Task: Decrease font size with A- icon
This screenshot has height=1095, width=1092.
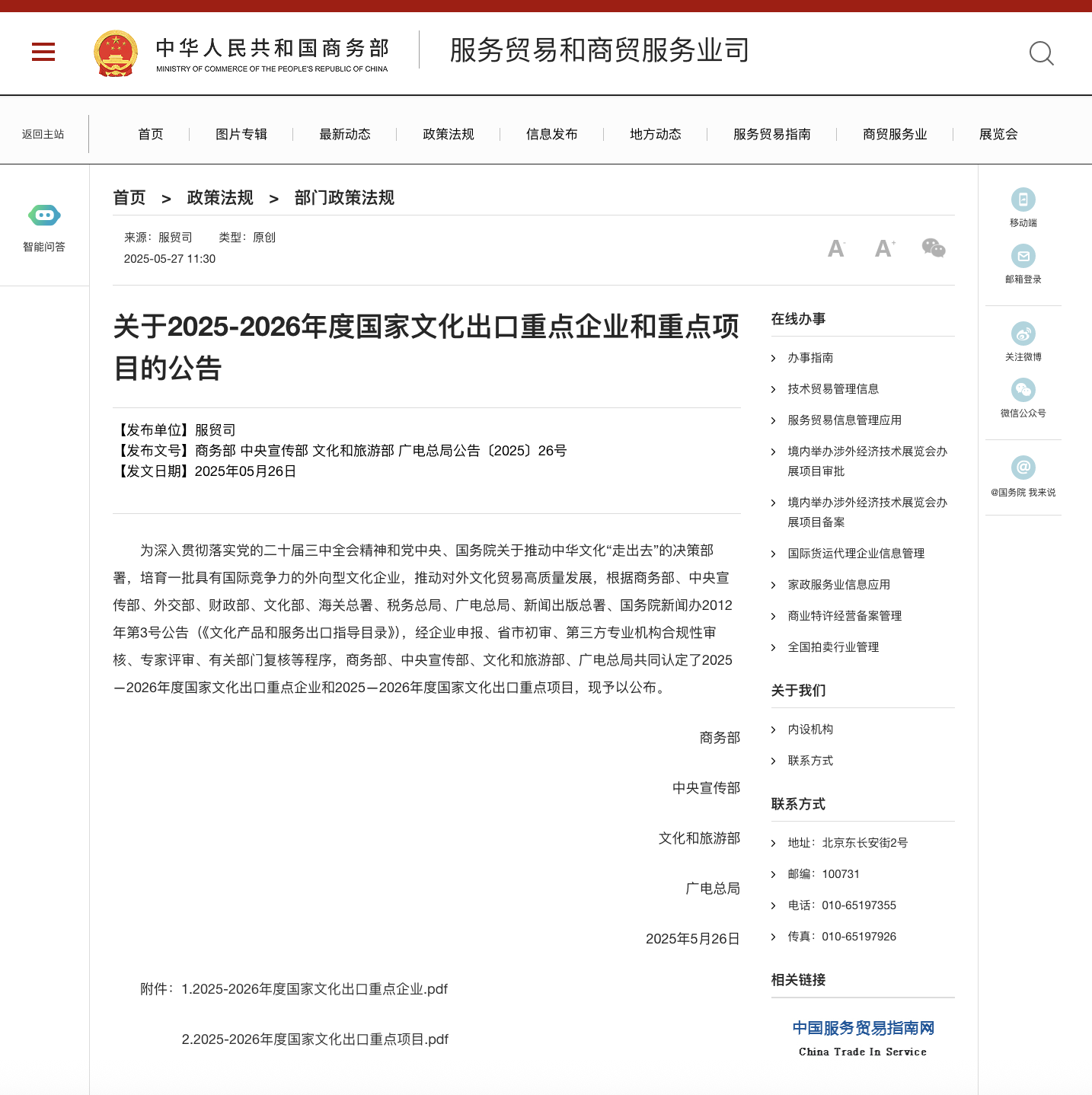Action: click(x=836, y=248)
